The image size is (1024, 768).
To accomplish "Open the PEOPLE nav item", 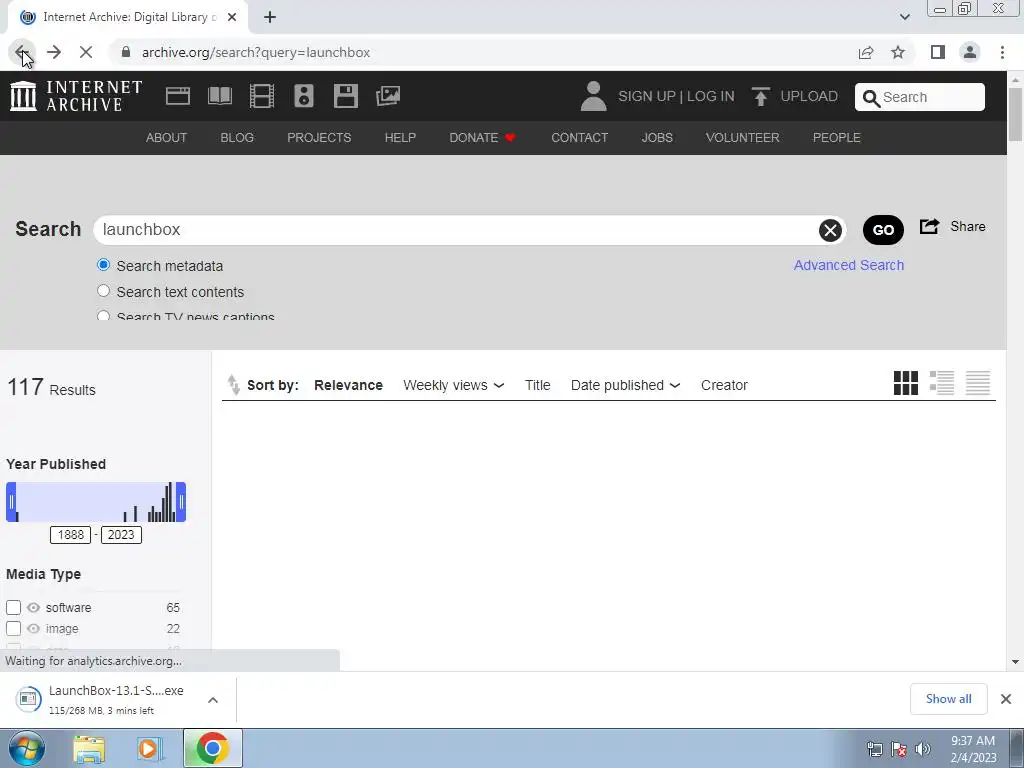I will point(837,138).
